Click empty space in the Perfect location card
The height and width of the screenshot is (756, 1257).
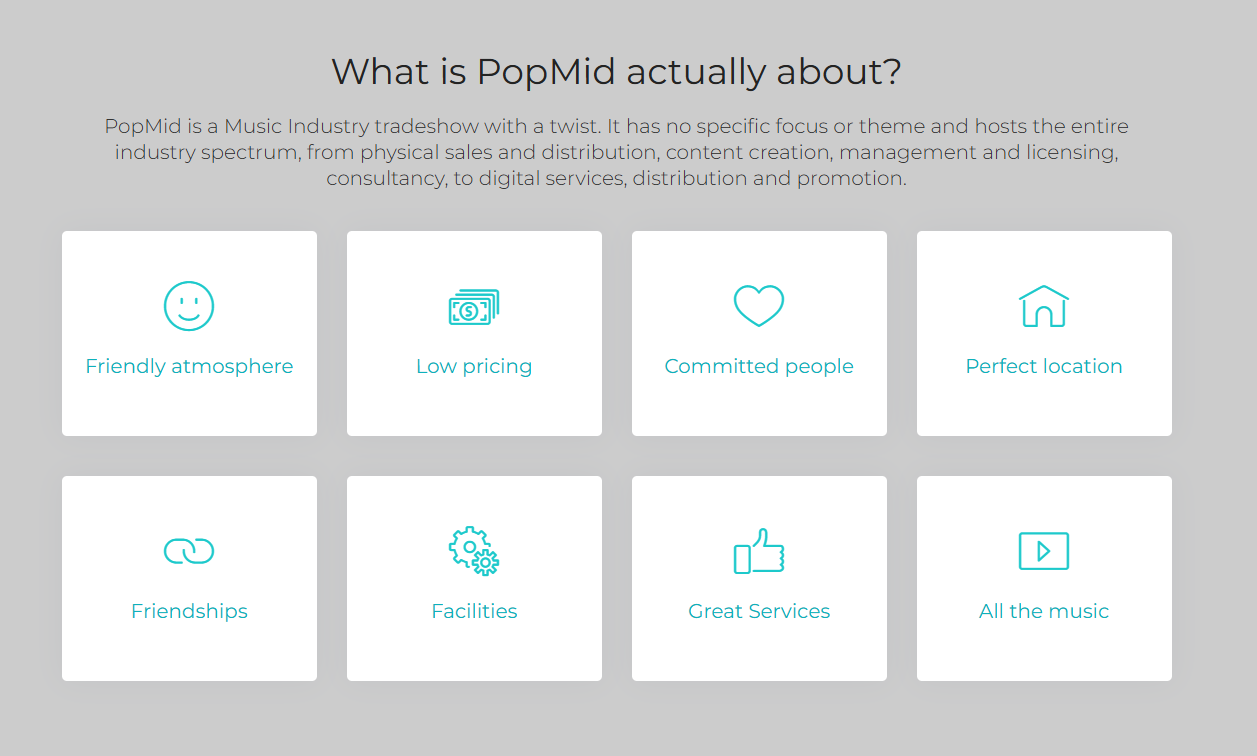(1044, 410)
